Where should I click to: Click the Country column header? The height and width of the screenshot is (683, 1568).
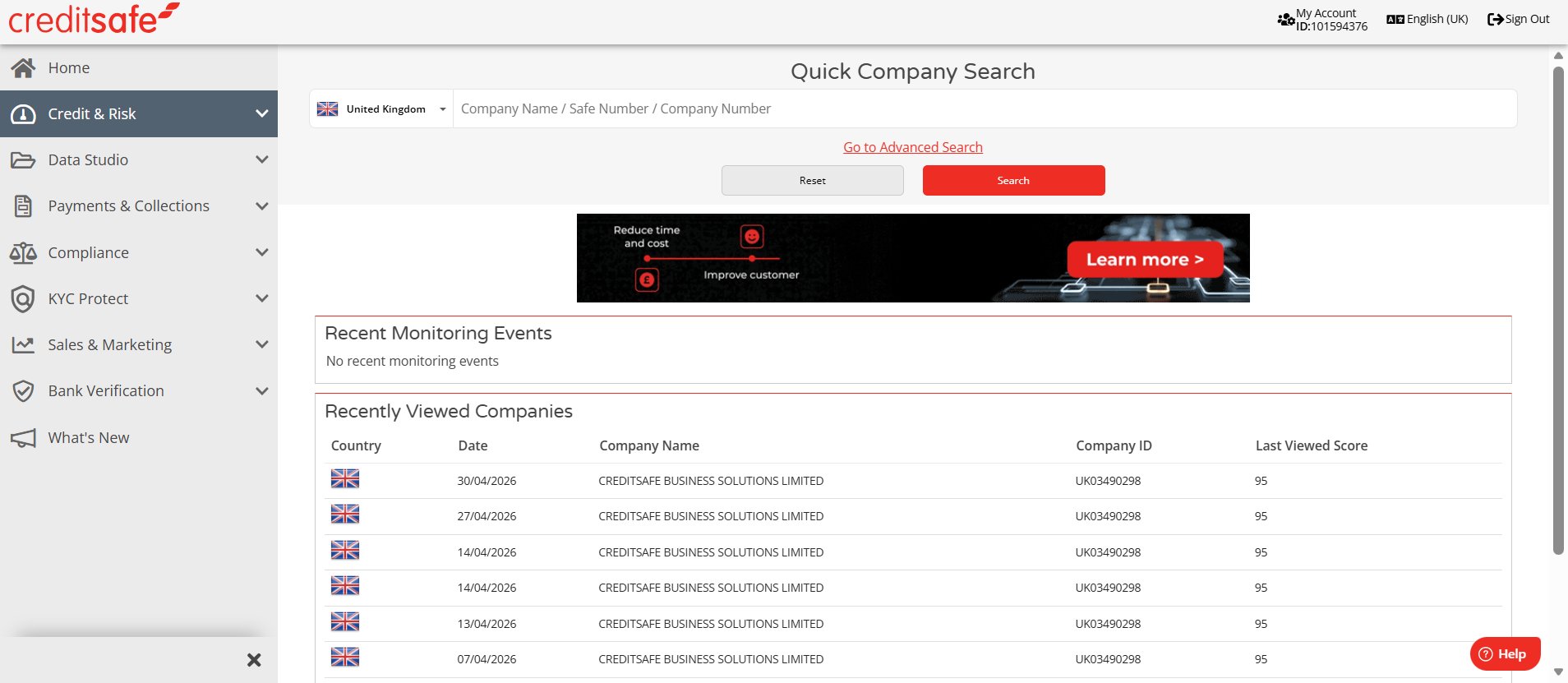pyautogui.click(x=356, y=445)
